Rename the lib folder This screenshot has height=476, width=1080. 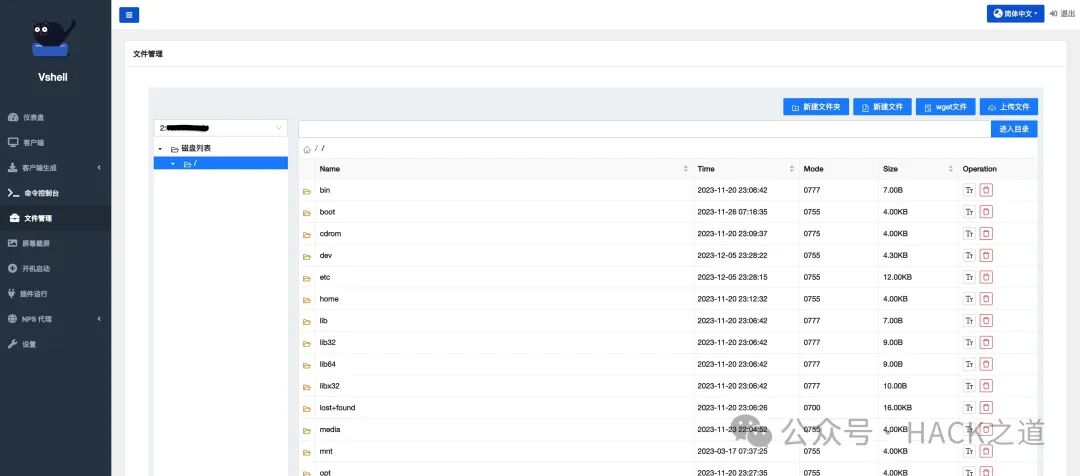(969, 321)
